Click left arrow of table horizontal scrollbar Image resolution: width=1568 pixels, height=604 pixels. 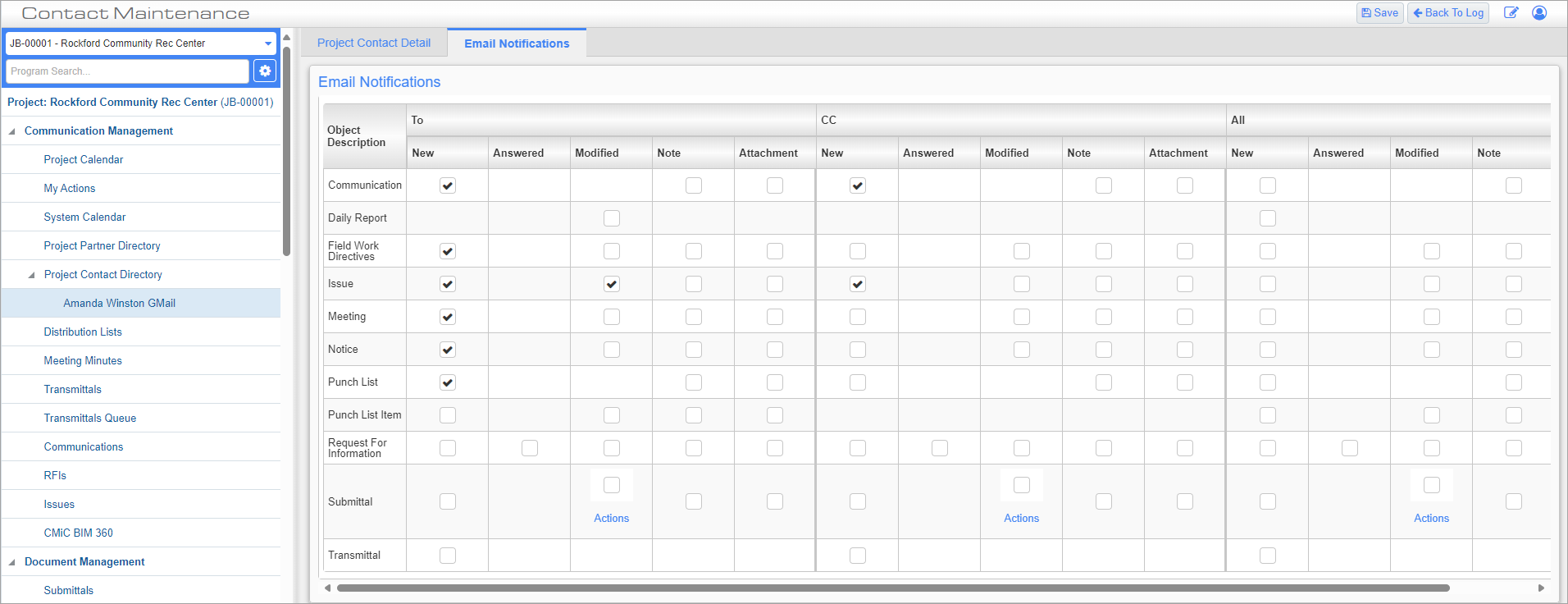[328, 588]
